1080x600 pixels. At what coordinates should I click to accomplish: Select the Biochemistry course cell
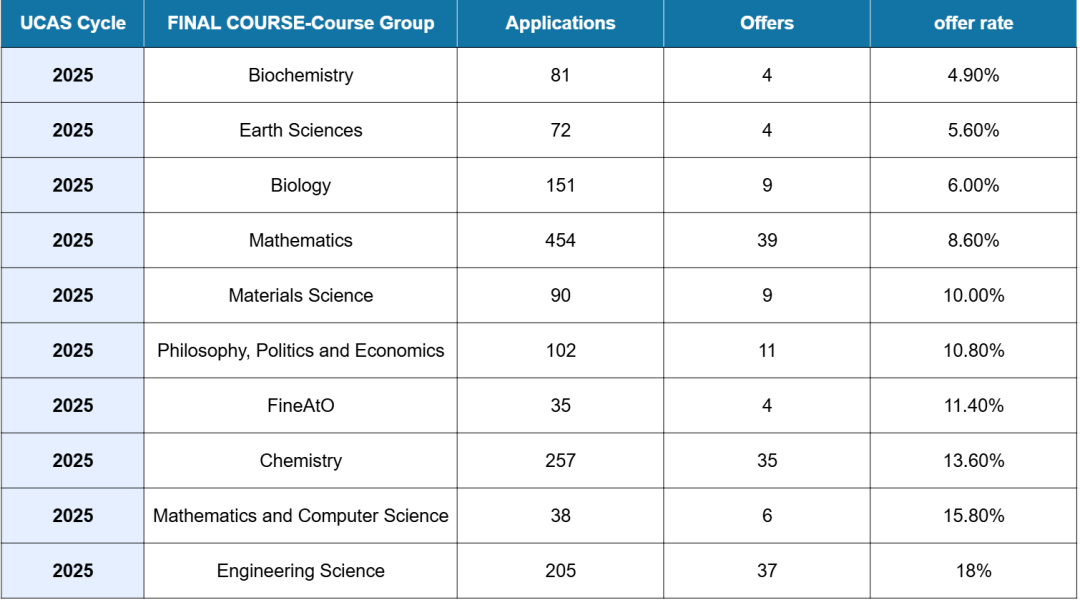pos(301,75)
